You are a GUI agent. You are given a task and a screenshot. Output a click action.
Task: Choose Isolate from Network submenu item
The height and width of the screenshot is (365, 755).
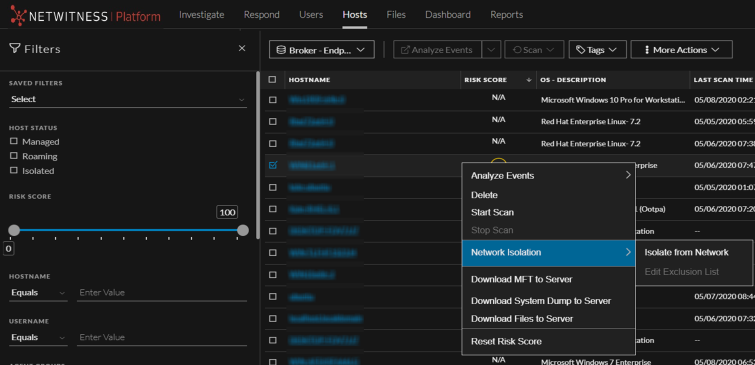[687, 252]
